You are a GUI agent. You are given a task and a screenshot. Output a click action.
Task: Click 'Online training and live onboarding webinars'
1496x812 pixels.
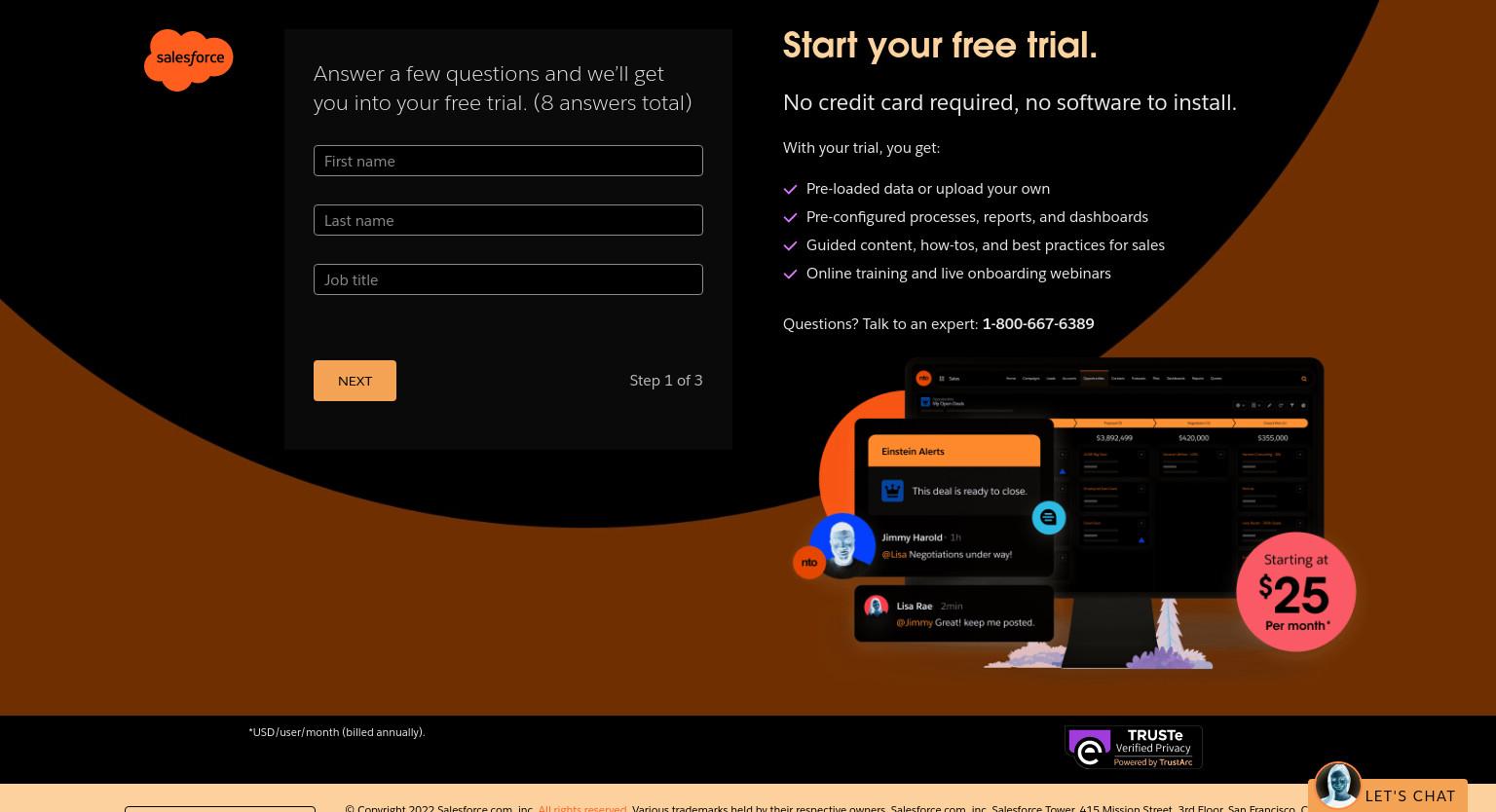click(x=958, y=274)
